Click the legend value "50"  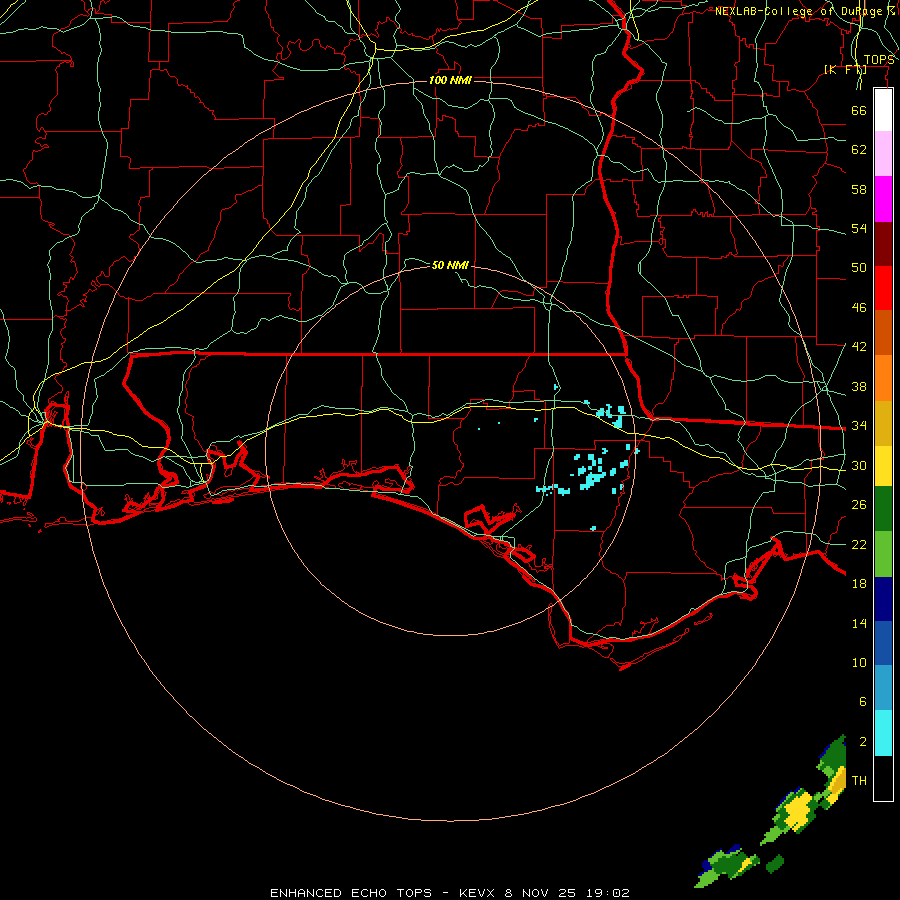(859, 268)
